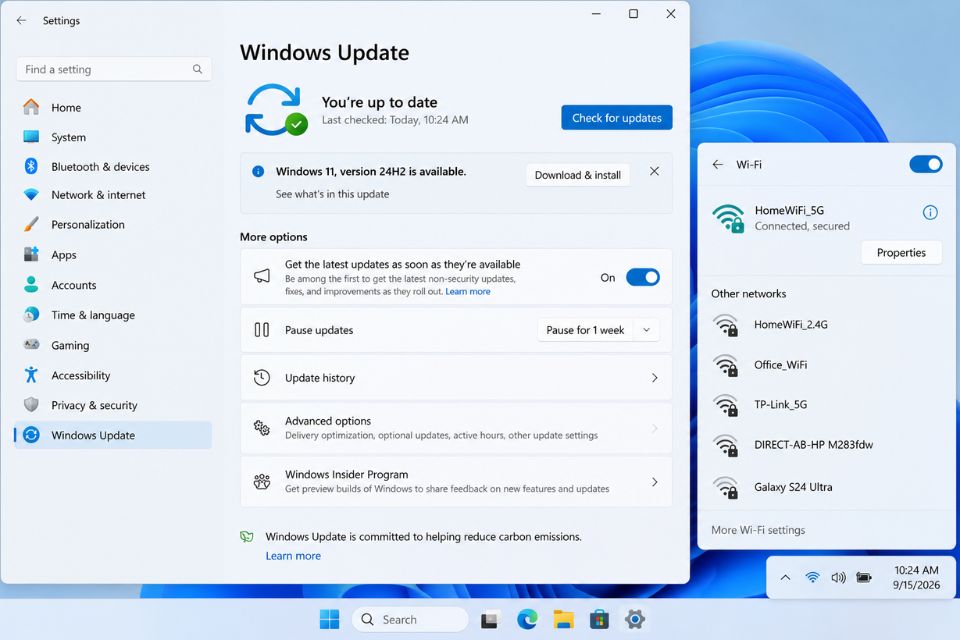Open Privacy & security settings
This screenshot has width=960, height=640.
(113, 405)
